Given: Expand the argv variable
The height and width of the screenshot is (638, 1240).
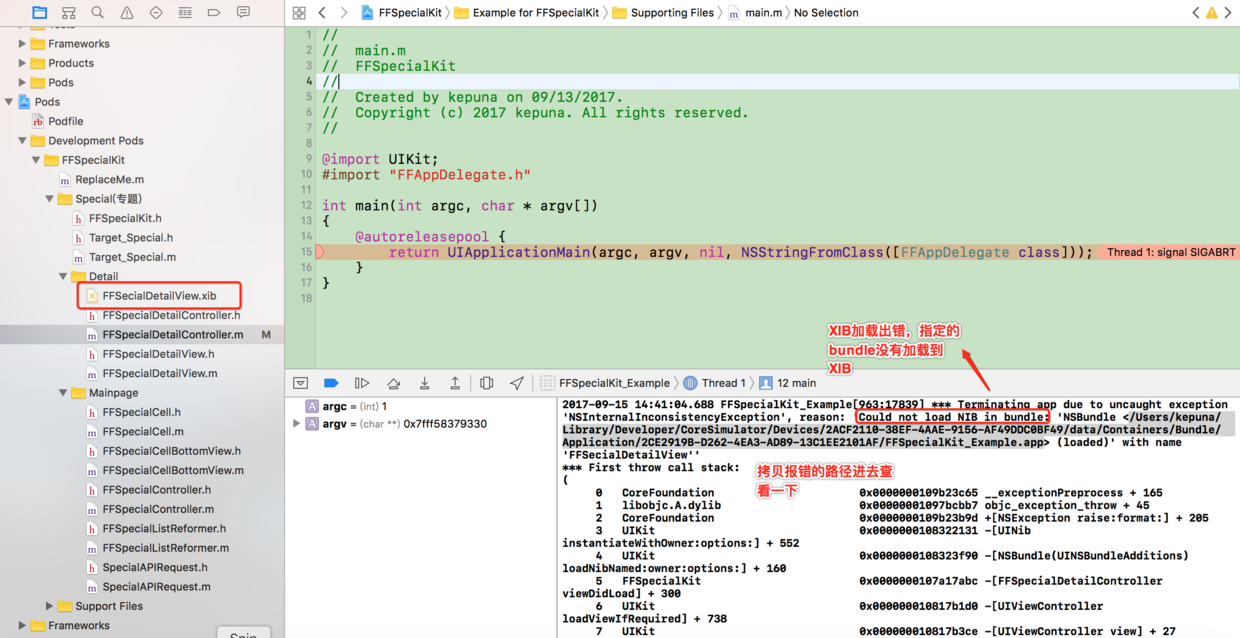Looking at the screenshot, I should 296,424.
